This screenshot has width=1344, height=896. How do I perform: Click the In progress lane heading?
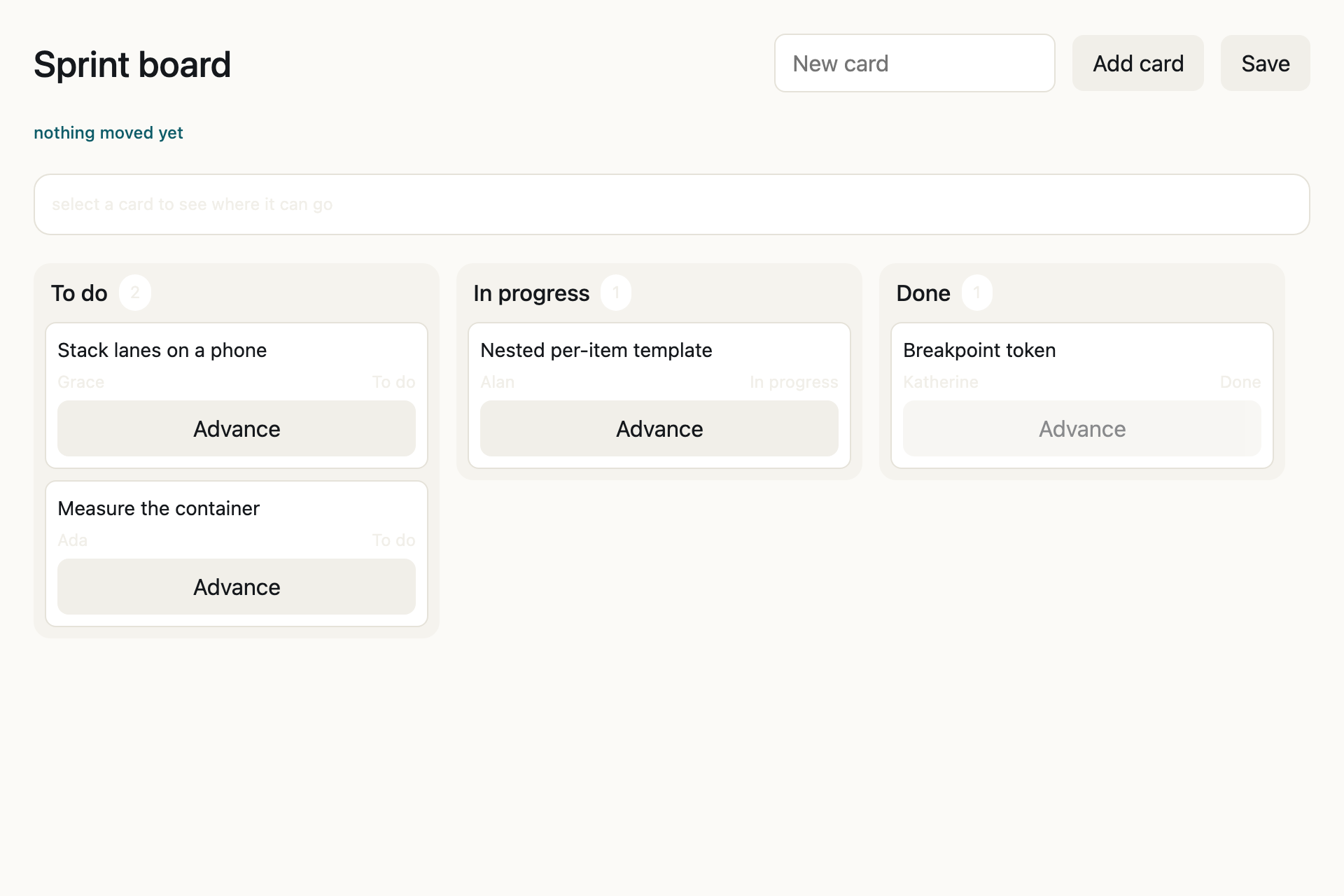click(531, 293)
